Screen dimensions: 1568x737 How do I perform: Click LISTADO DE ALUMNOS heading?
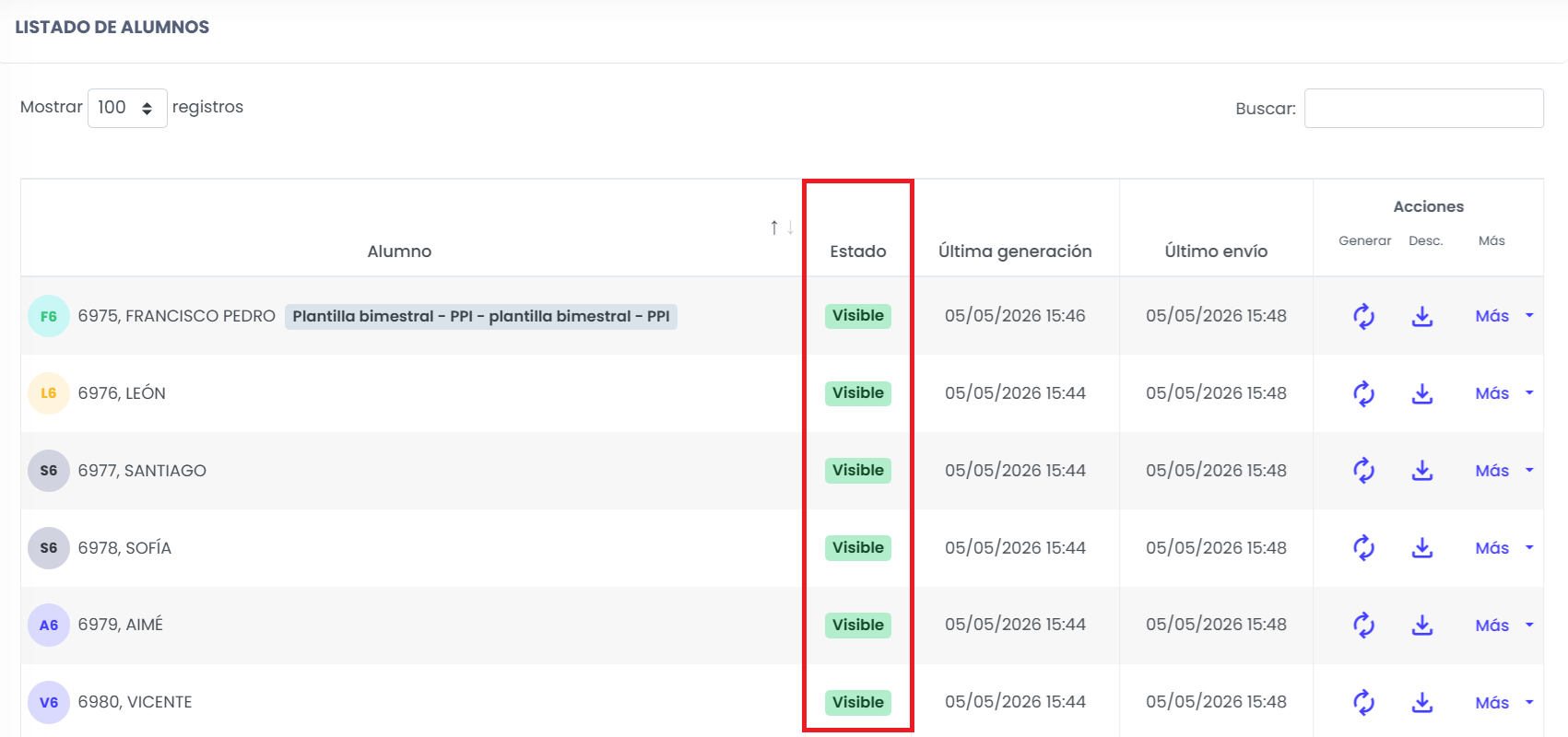pyautogui.click(x=112, y=28)
